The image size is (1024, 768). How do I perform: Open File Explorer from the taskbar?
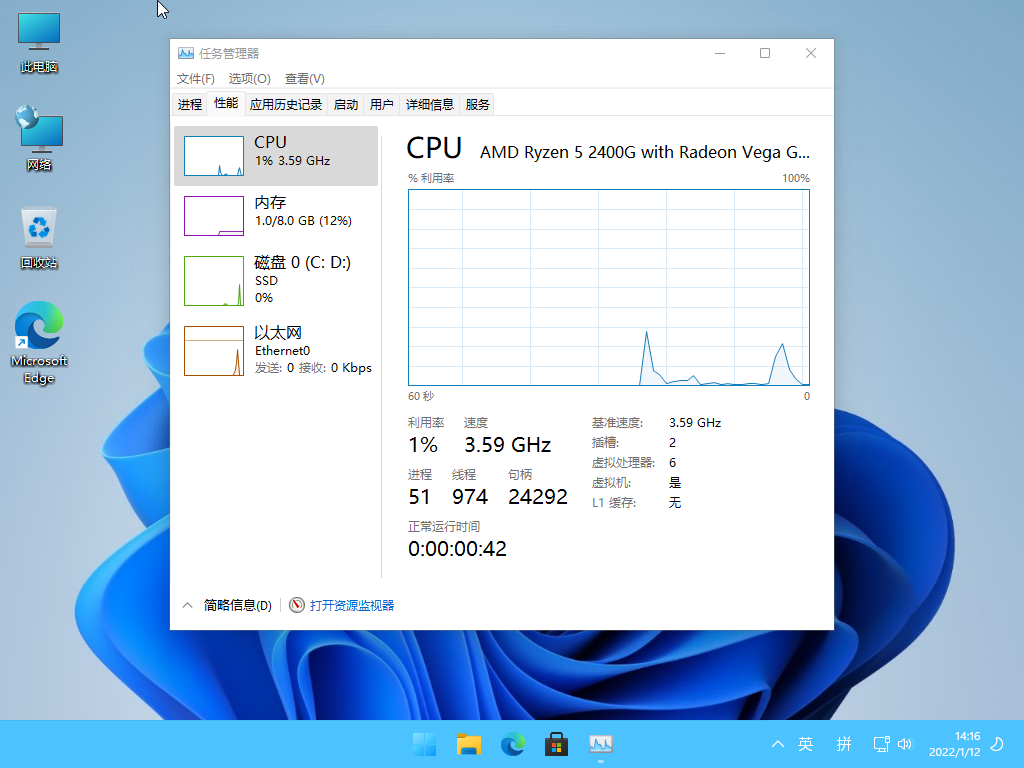(469, 744)
